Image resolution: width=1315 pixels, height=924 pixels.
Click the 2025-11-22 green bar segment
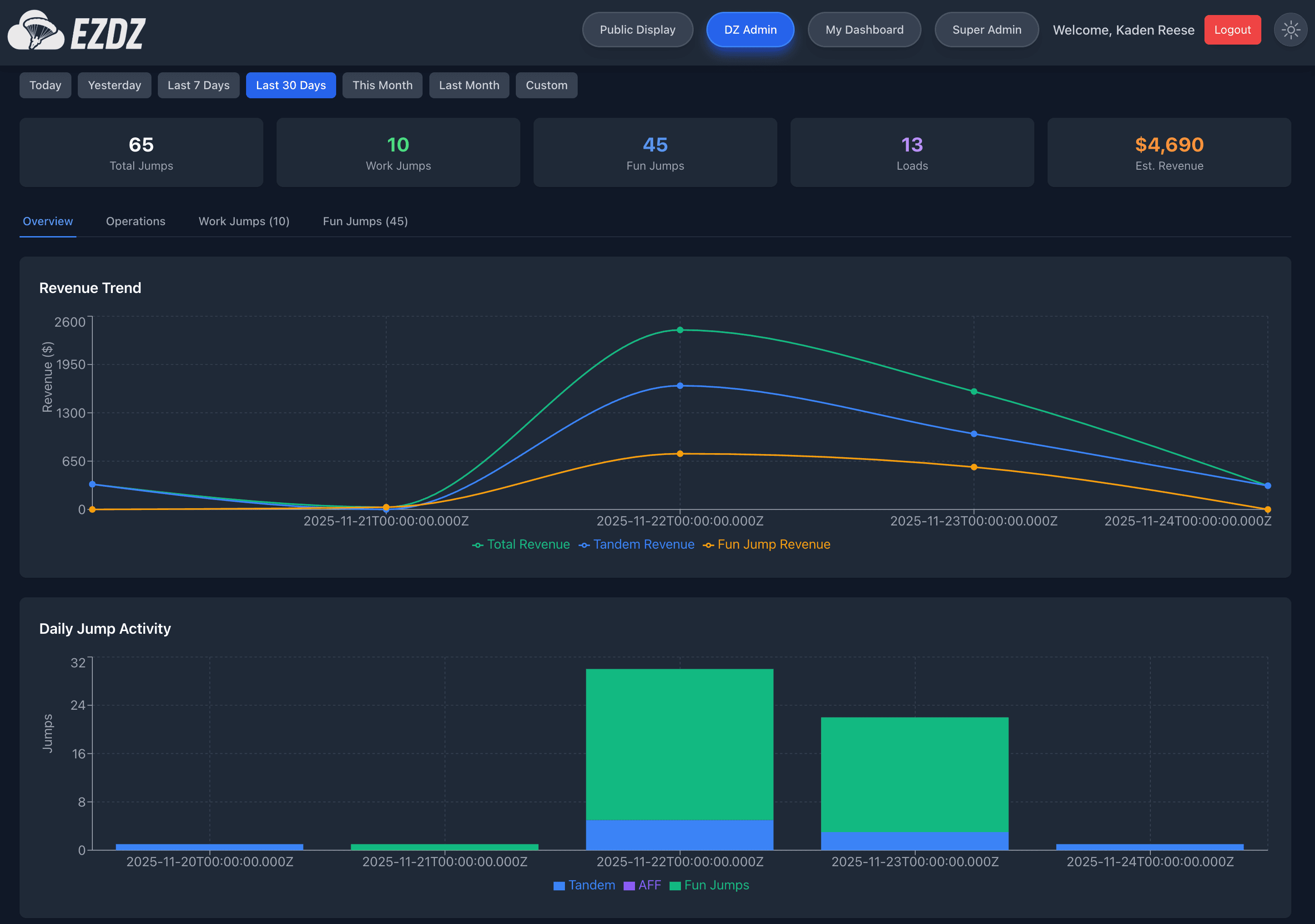point(679,745)
